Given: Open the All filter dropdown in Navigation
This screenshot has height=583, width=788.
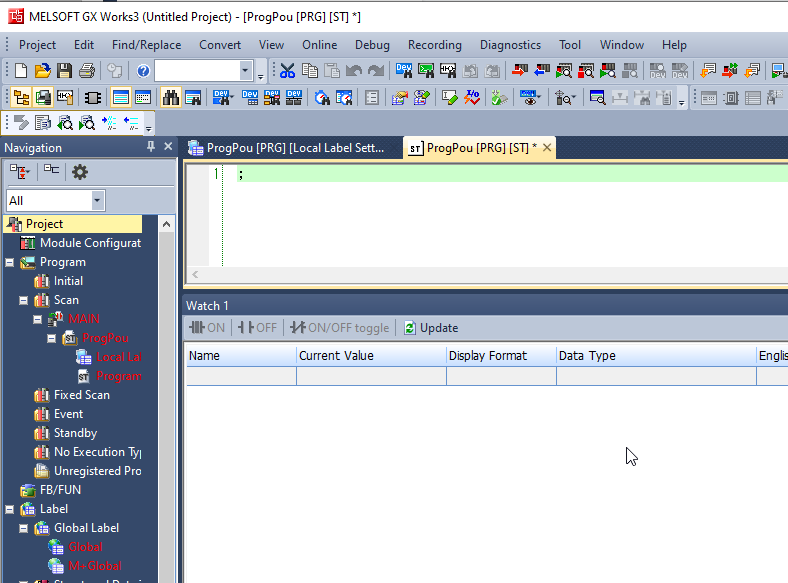Looking at the screenshot, I should pyautogui.click(x=97, y=201).
